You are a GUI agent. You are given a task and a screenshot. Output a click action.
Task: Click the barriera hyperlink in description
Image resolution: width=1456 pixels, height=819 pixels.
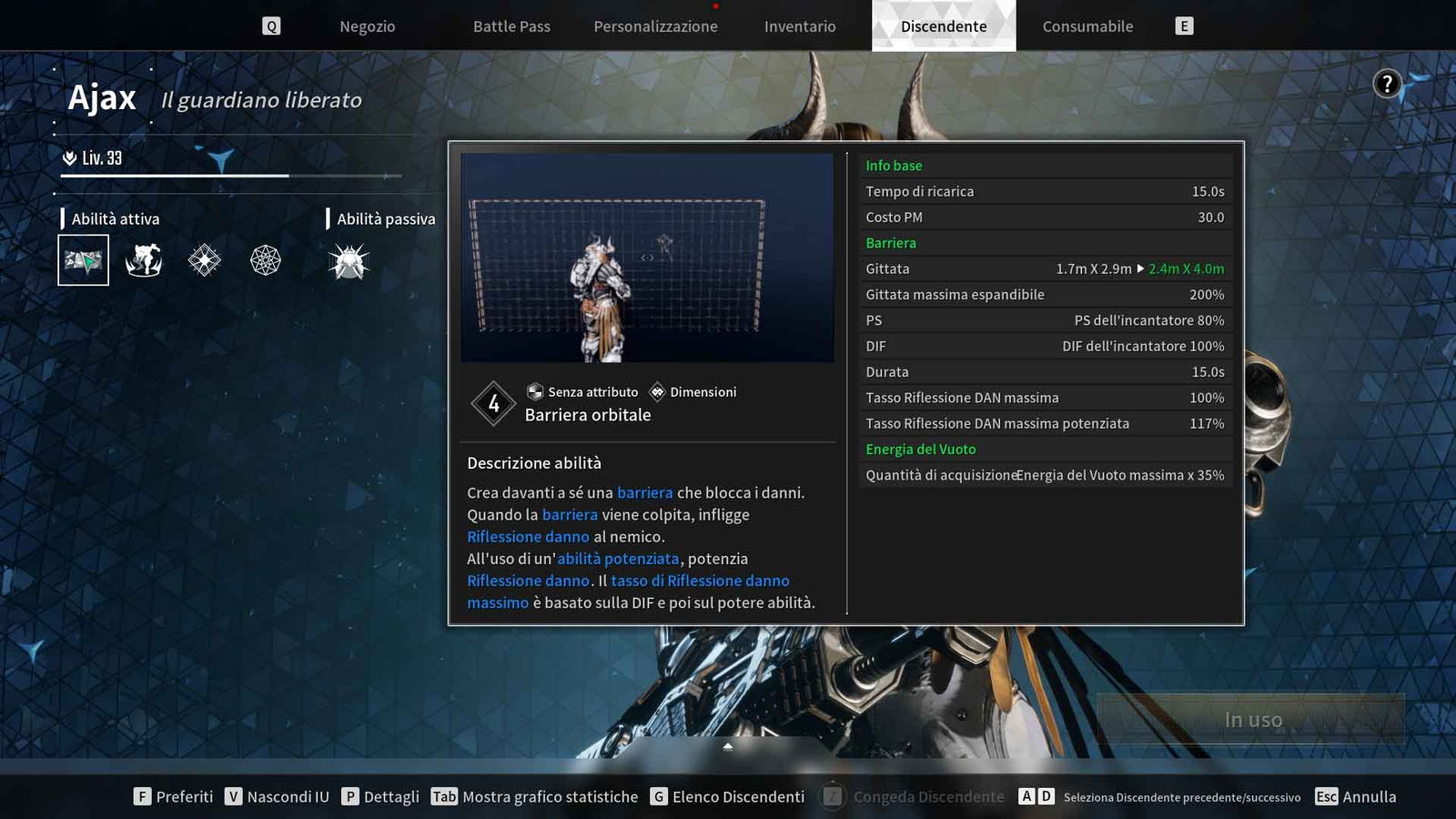coord(645,492)
